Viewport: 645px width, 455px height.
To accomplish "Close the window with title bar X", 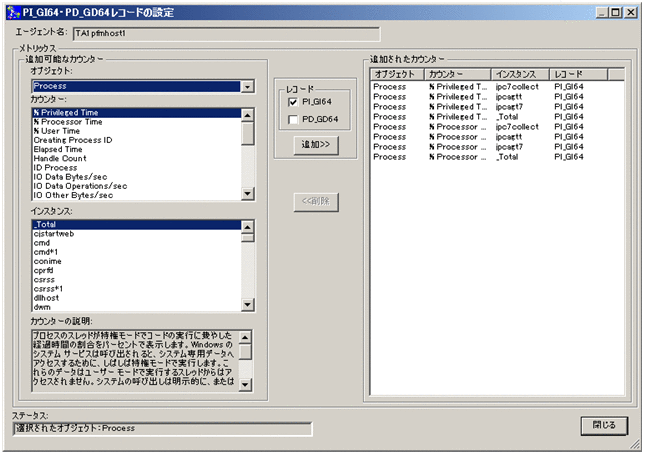I will point(630,13).
